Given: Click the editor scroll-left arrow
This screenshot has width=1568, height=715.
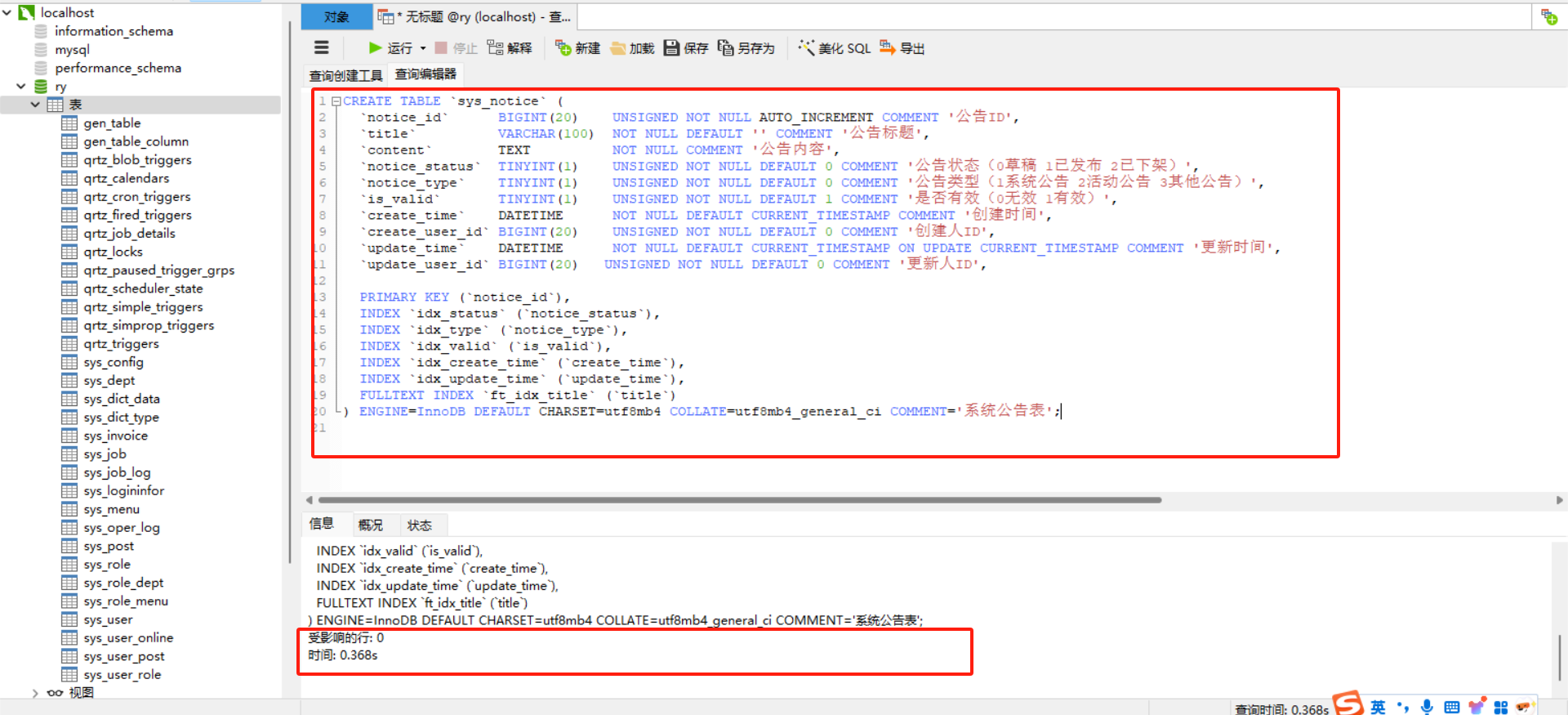Looking at the screenshot, I should click(x=309, y=500).
